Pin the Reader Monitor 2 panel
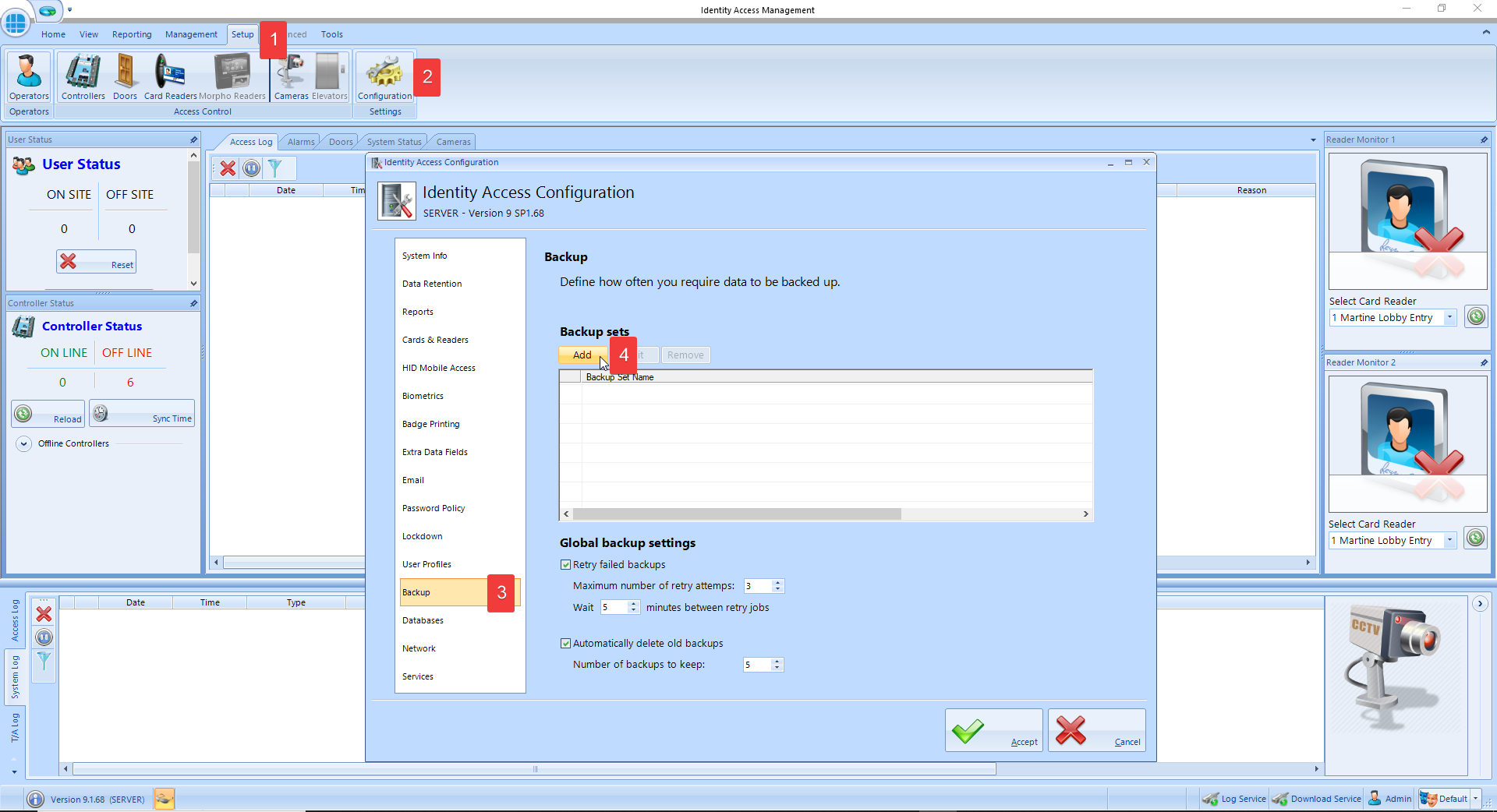Viewport: 1497px width, 812px height. pyautogui.click(x=1484, y=362)
